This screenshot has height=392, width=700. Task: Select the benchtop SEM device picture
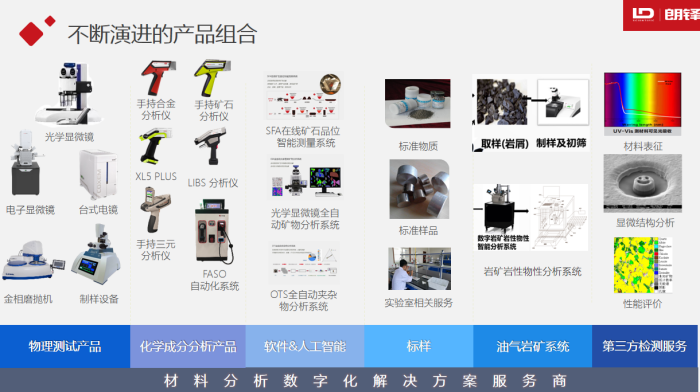(x=98, y=175)
